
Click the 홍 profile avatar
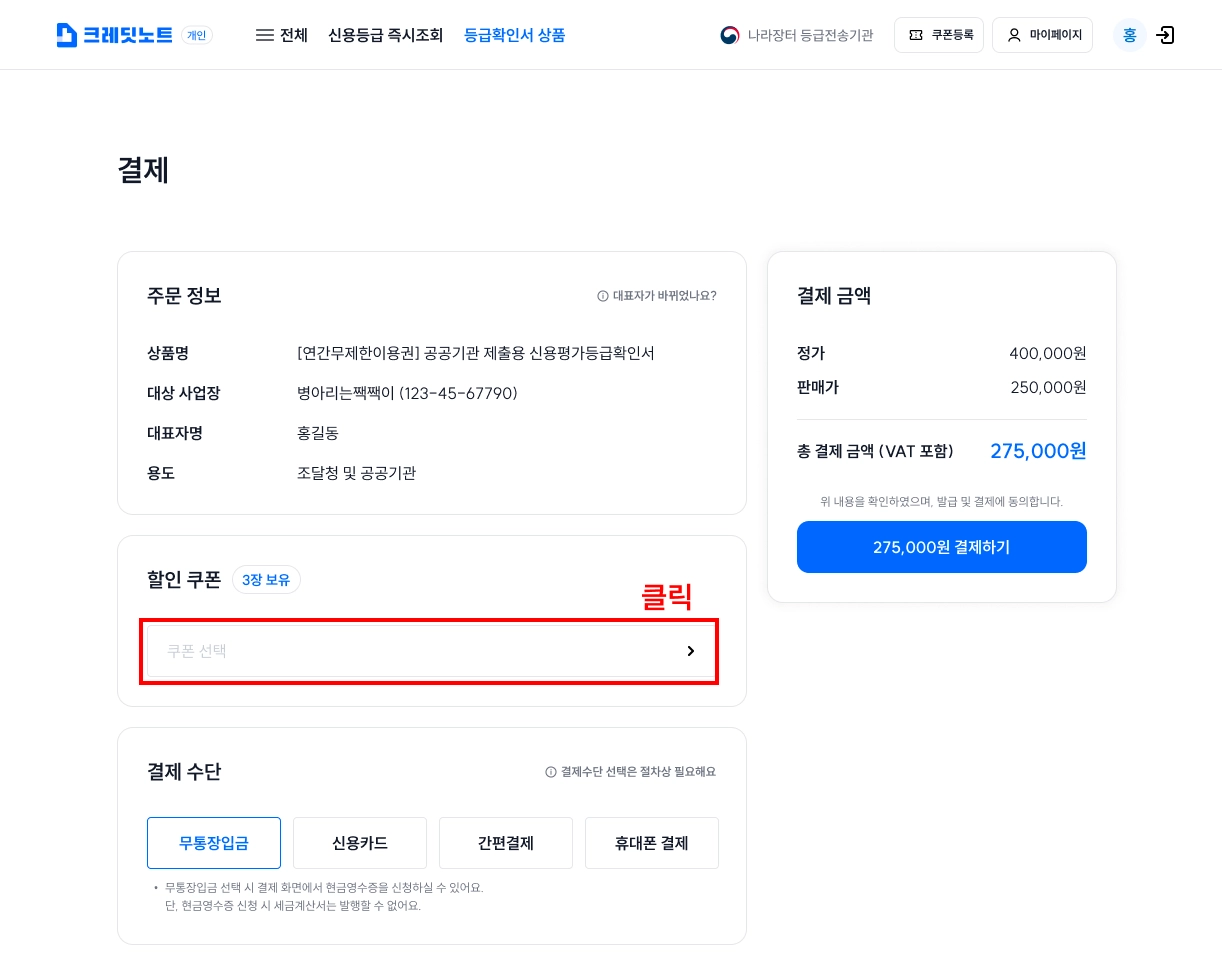[1129, 35]
